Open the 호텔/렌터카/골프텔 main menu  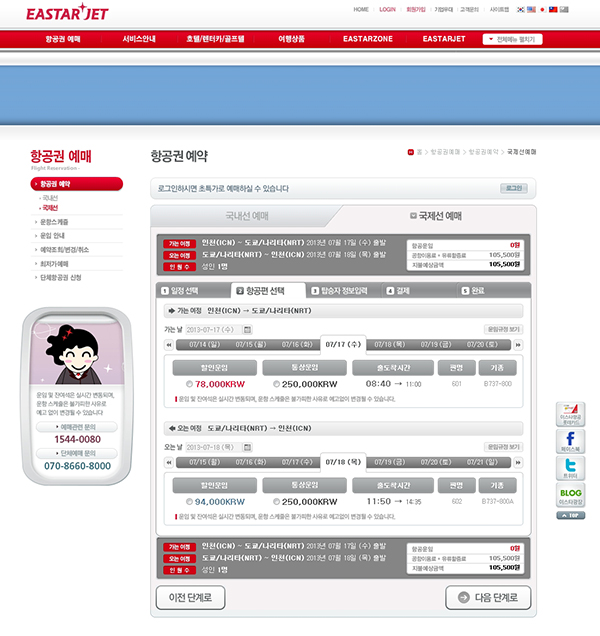coord(215,39)
